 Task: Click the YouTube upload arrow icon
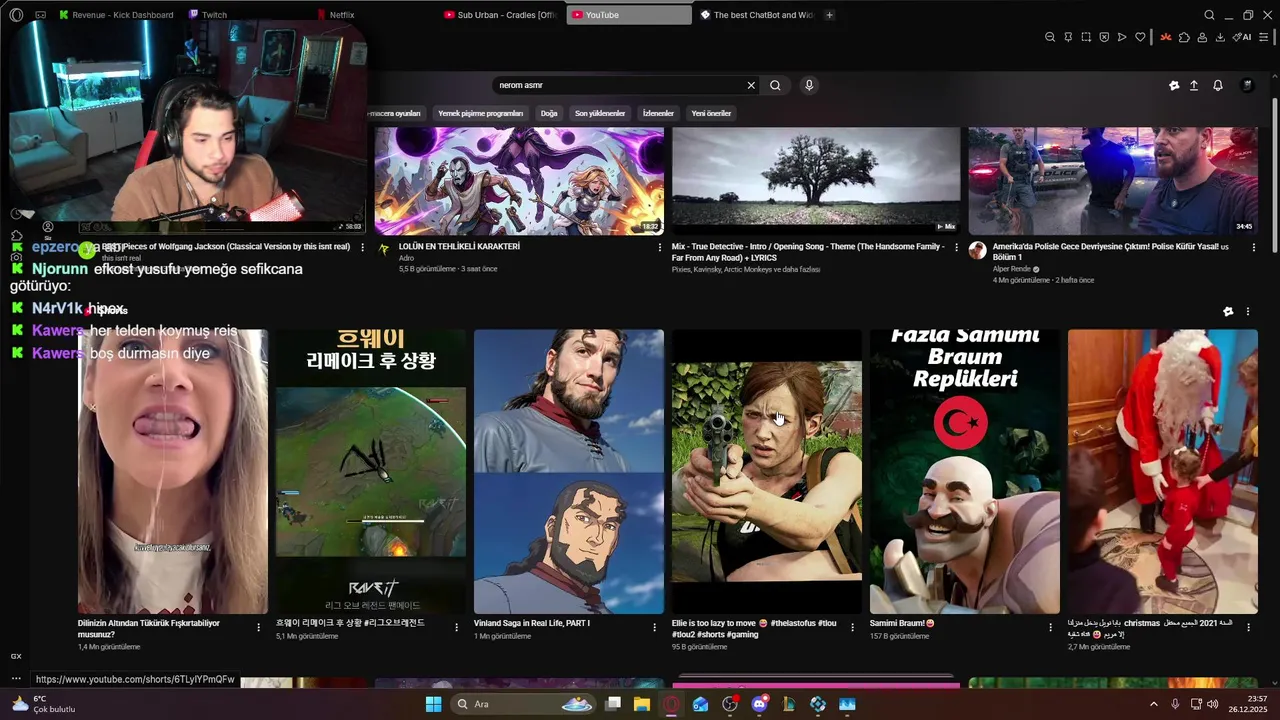click(x=1194, y=85)
